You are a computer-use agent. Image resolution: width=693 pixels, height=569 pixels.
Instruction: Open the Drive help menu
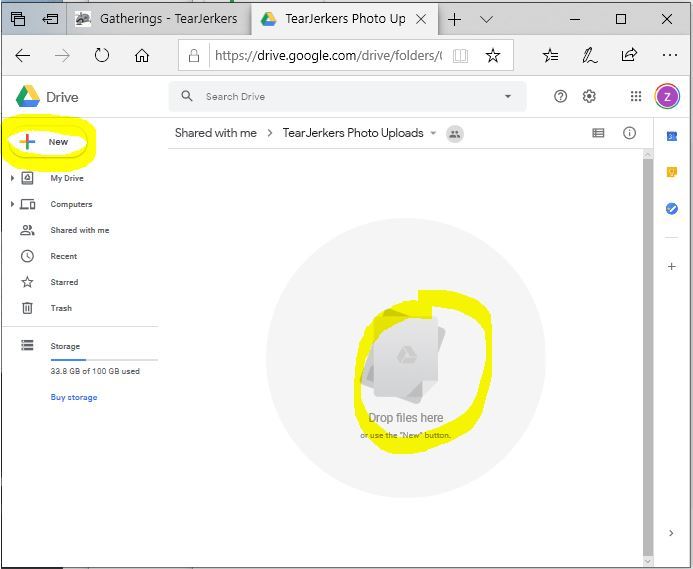[x=560, y=96]
